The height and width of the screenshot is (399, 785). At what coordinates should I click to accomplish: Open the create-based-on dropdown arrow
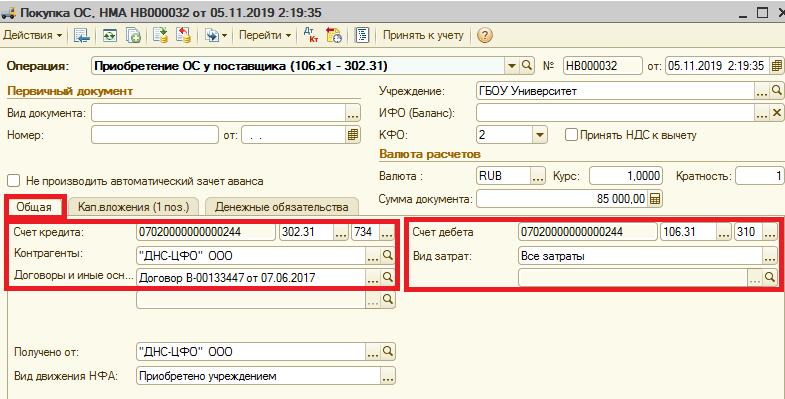click(225, 36)
